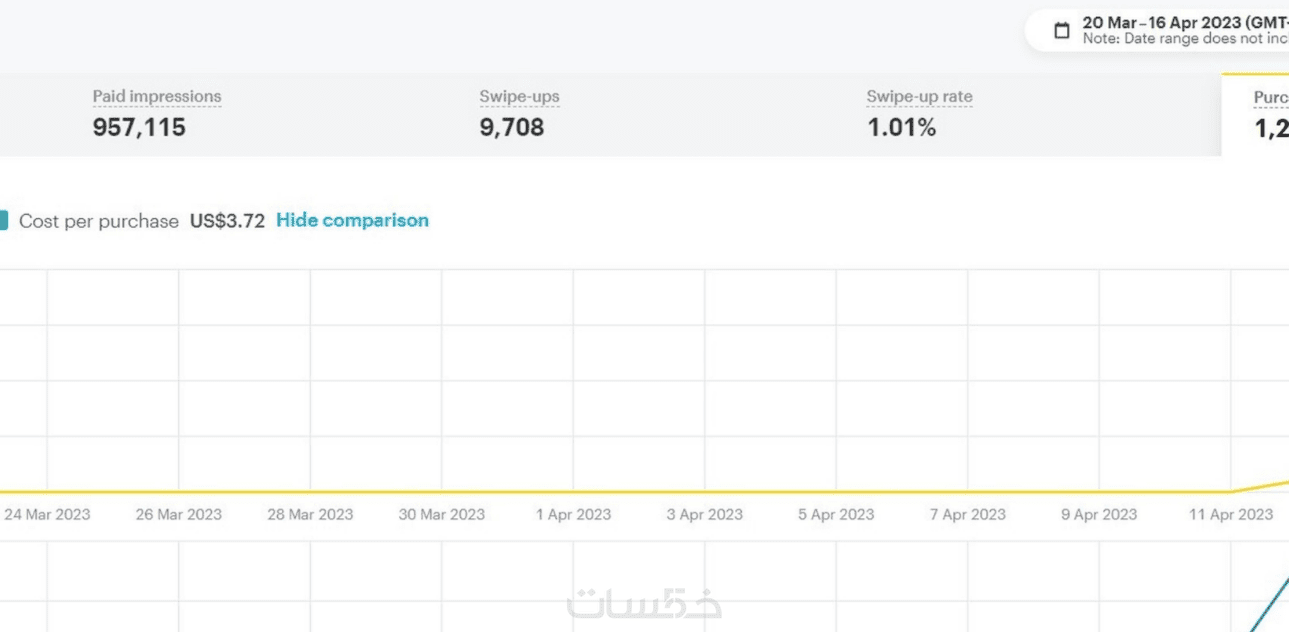The height and width of the screenshot is (632, 1289).
Task: Choose the 7 Apr 2023 axis label
Action: [x=968, y=515]
